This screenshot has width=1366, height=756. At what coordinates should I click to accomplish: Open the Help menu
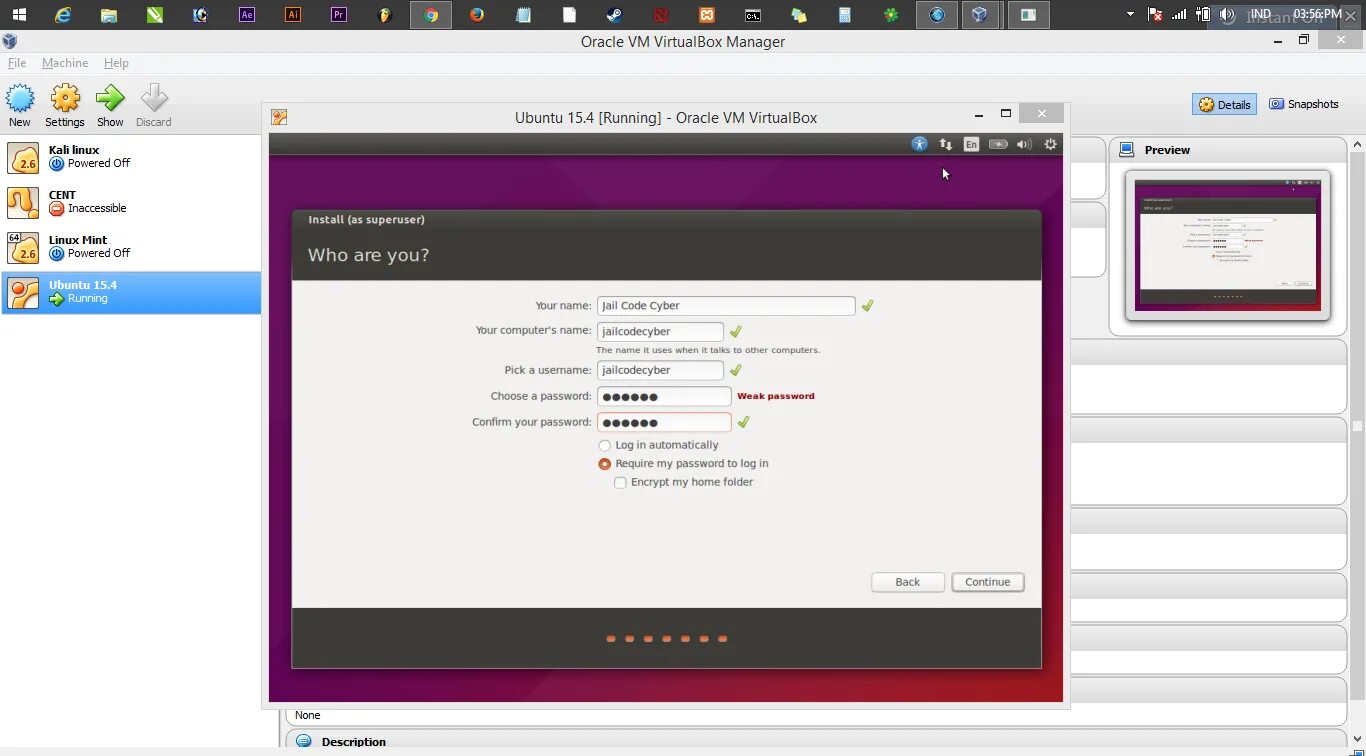tap(116, 63)
